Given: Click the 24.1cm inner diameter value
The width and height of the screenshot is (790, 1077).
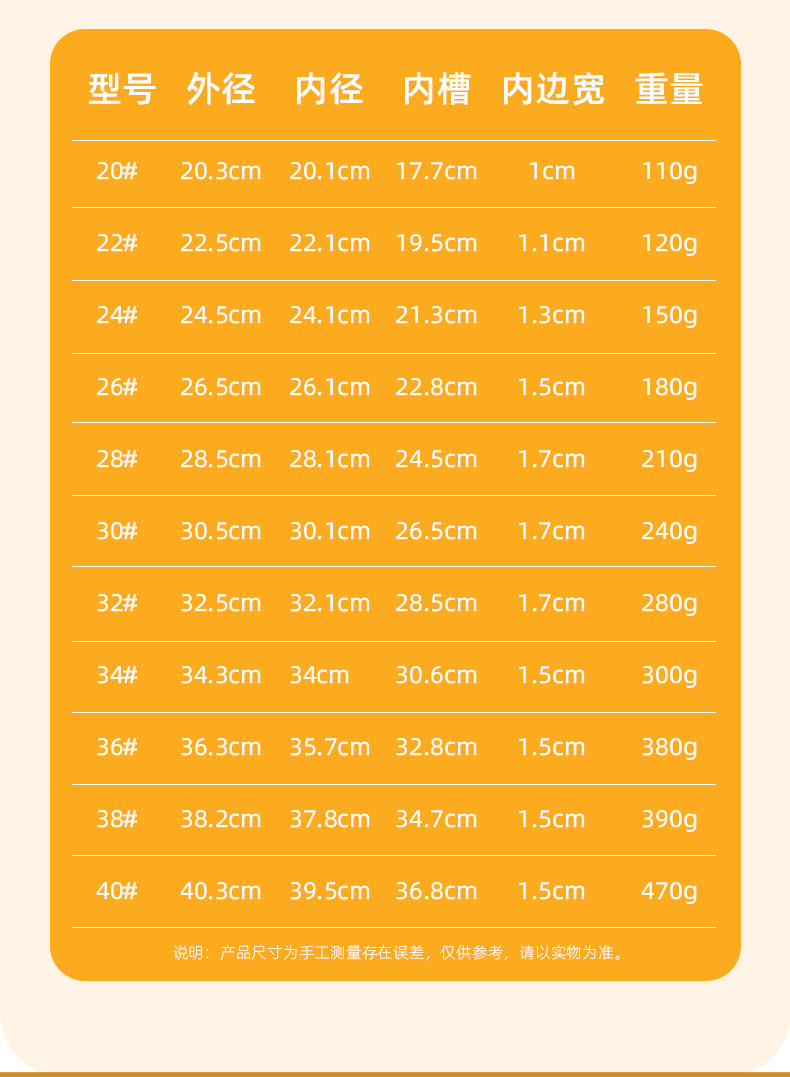Looking at the screenshot, I should click(x=329, y=315).
